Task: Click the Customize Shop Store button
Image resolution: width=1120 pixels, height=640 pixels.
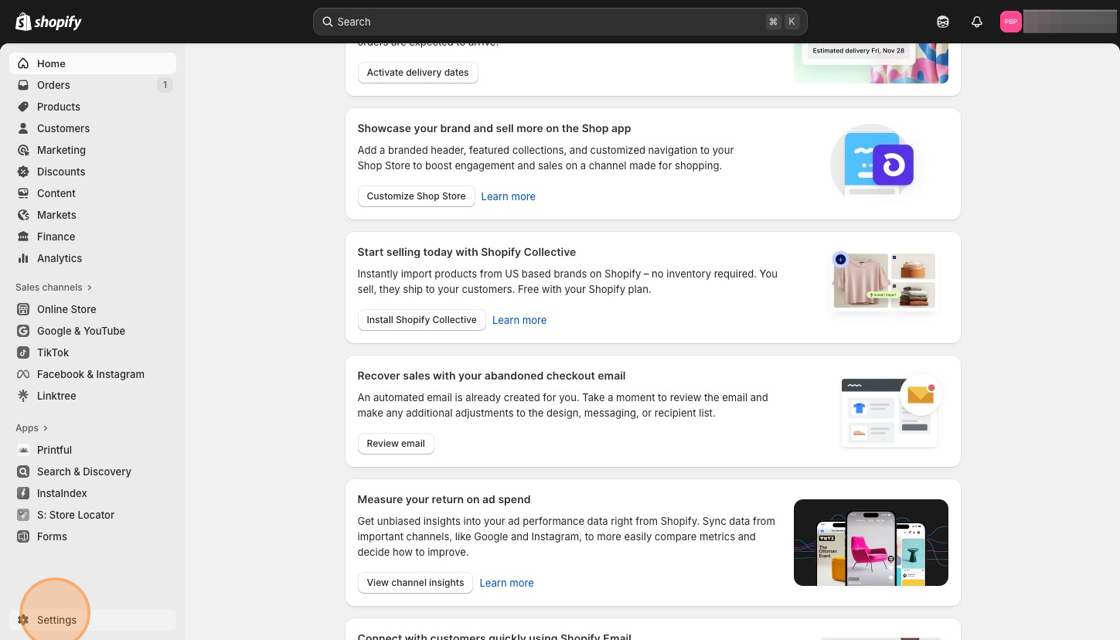Action: click(x=416, y=196)
